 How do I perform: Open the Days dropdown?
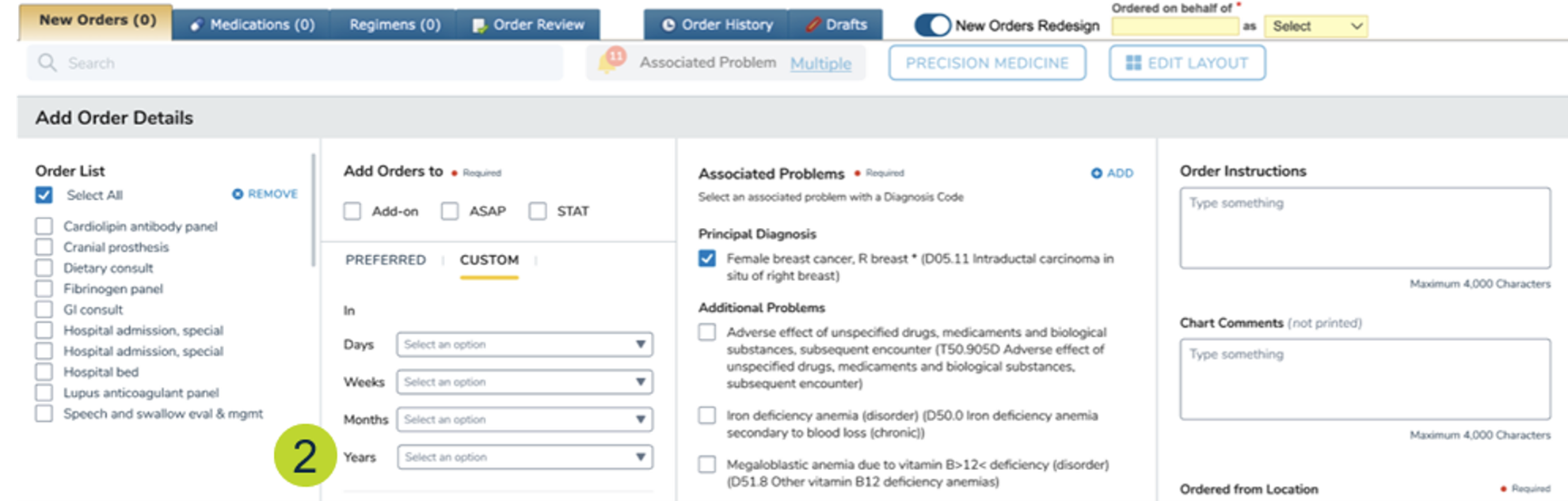point(524,344)
